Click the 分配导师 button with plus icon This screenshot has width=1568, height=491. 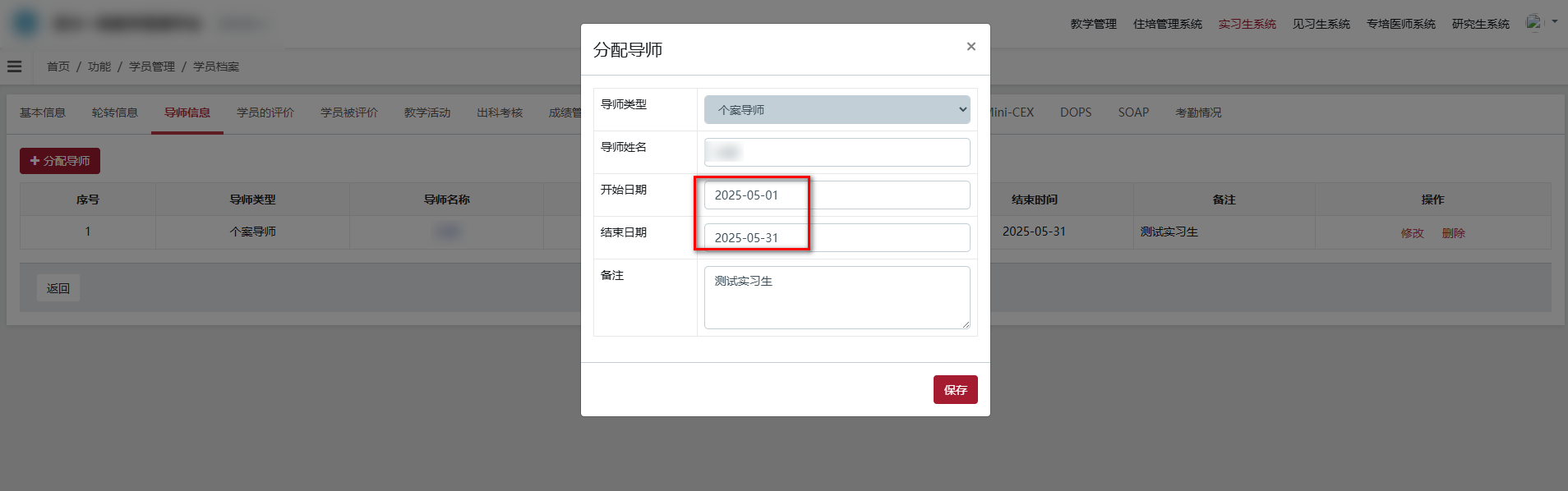(x=60, y=161)
